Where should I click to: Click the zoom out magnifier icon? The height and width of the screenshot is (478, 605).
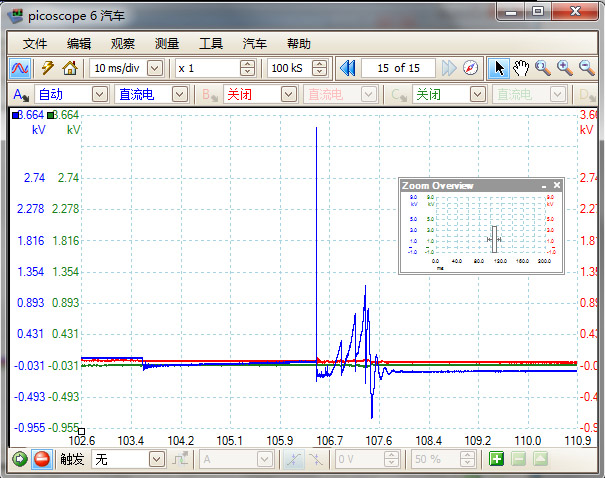point(587,68)
